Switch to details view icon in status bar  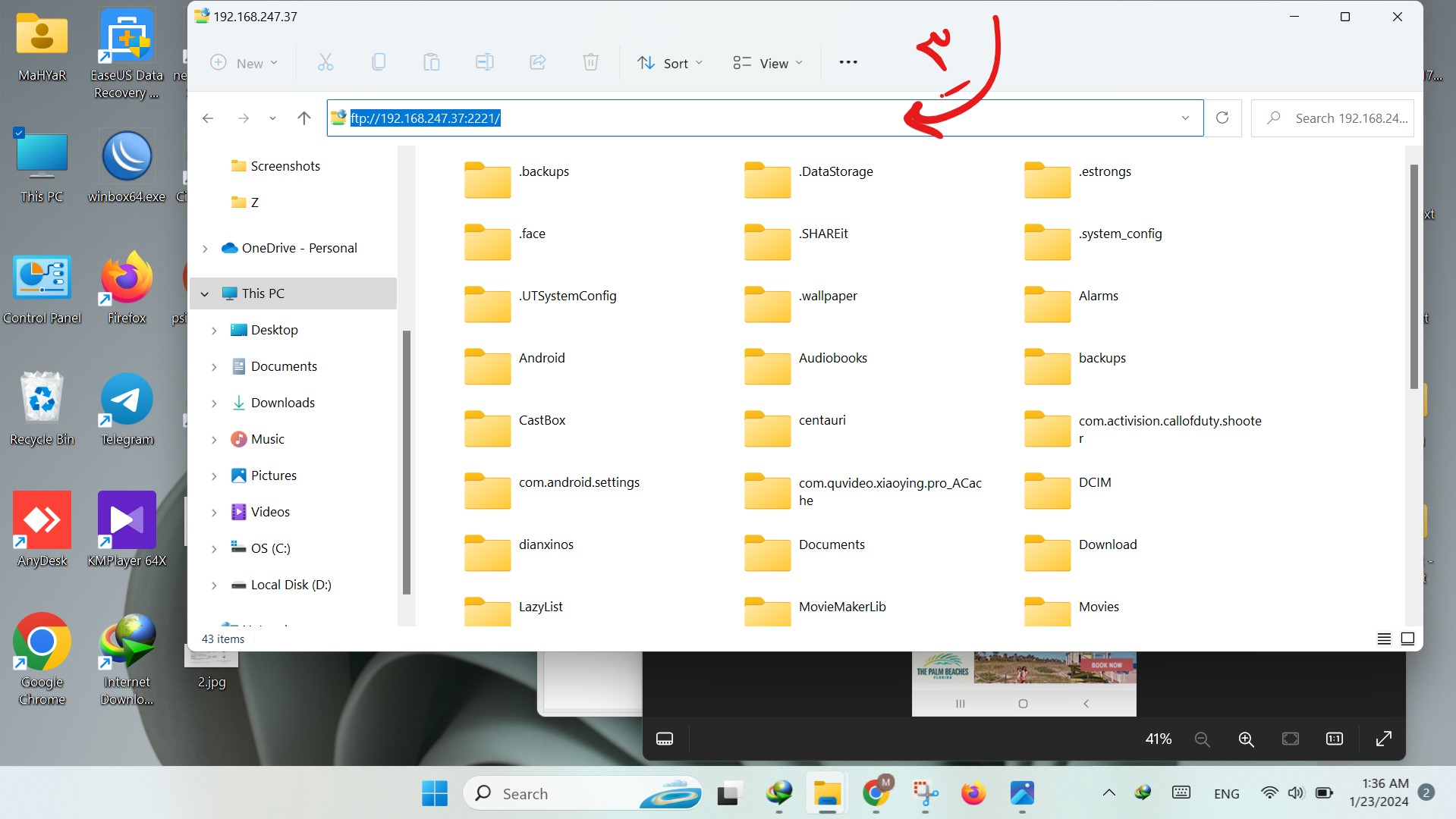coord(1384,639)
